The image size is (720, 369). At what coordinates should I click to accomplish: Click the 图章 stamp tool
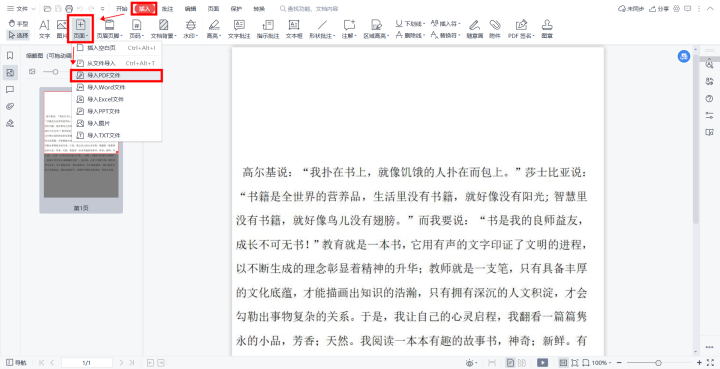coord(547,29)
